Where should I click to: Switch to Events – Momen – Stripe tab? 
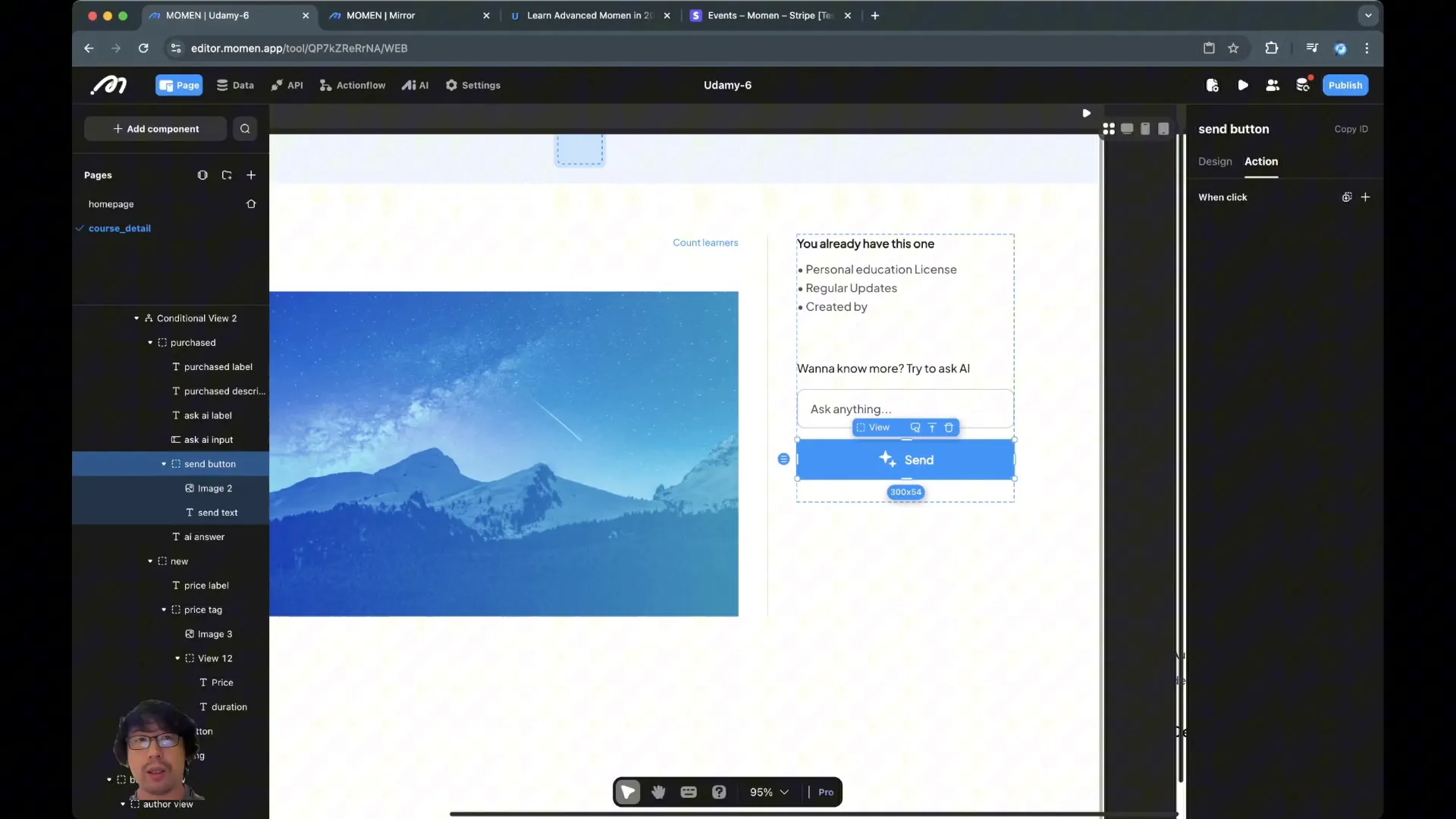click(770, 15)
